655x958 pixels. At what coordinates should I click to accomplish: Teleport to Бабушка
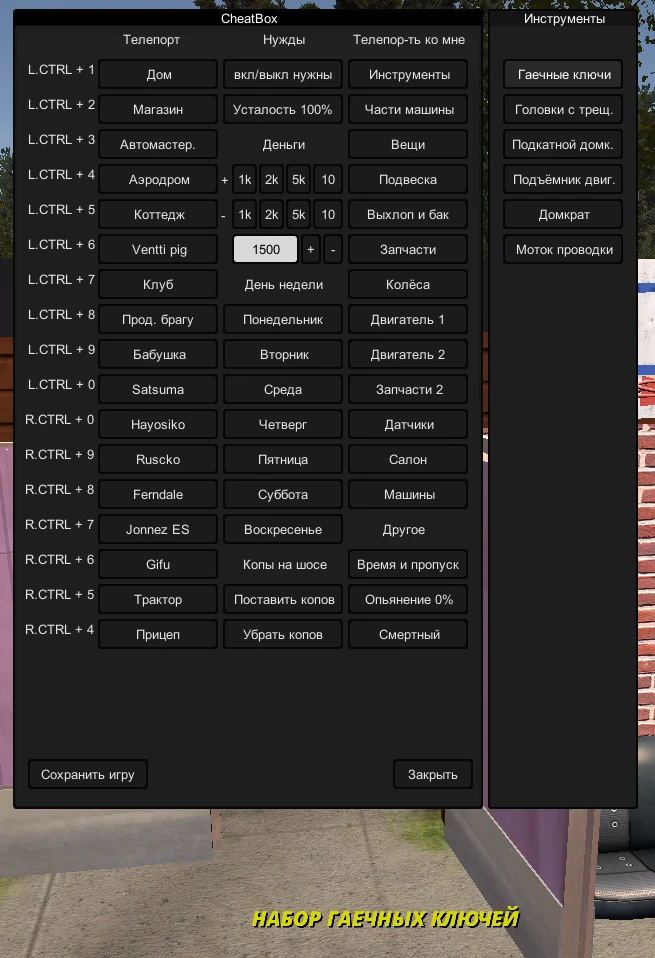[x=158, y=354]
